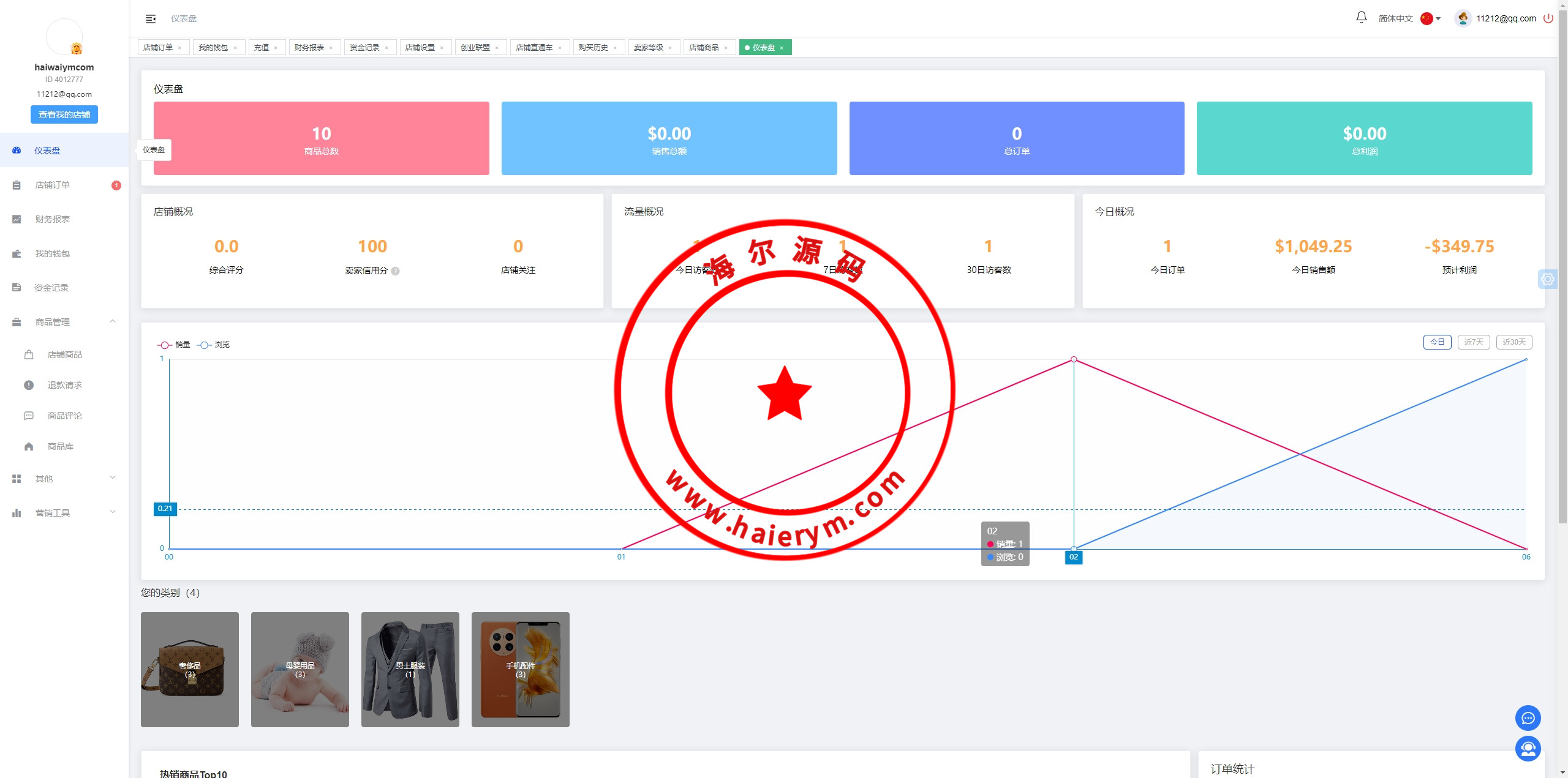Open the 手机配件 category thumbnail
The width and height of the screenshot is (1568, 778).
click(521, 670)
